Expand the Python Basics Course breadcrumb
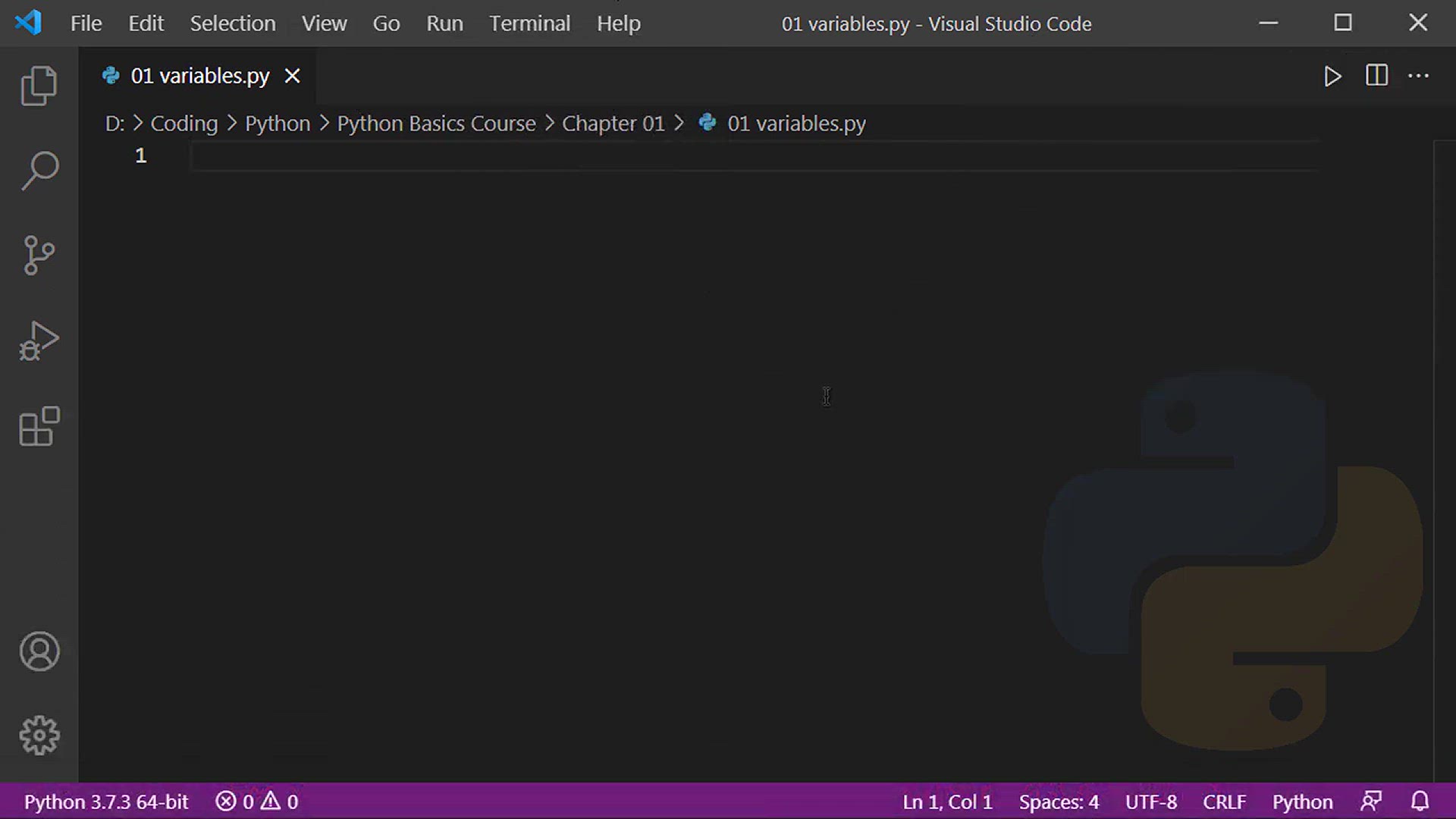The image size is (1456, 819). [436, 124]
